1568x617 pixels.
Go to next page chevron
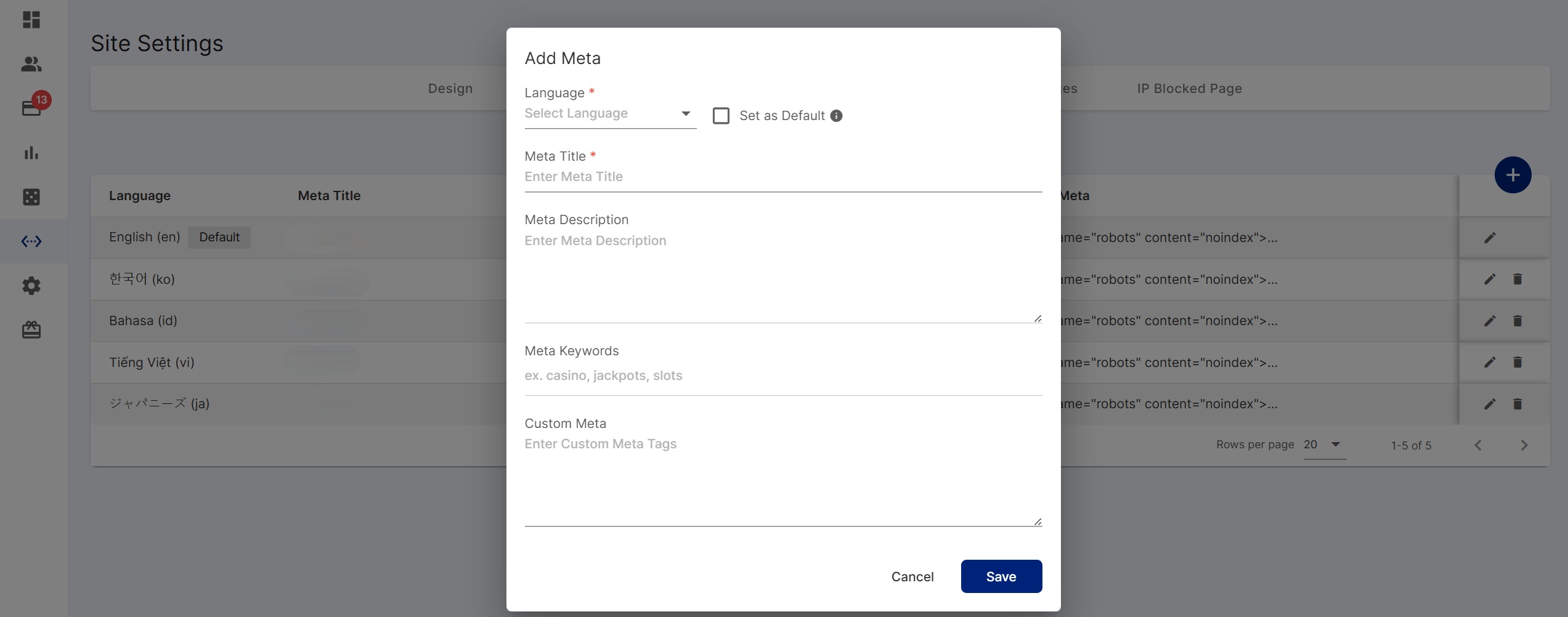coord(1524,445)
